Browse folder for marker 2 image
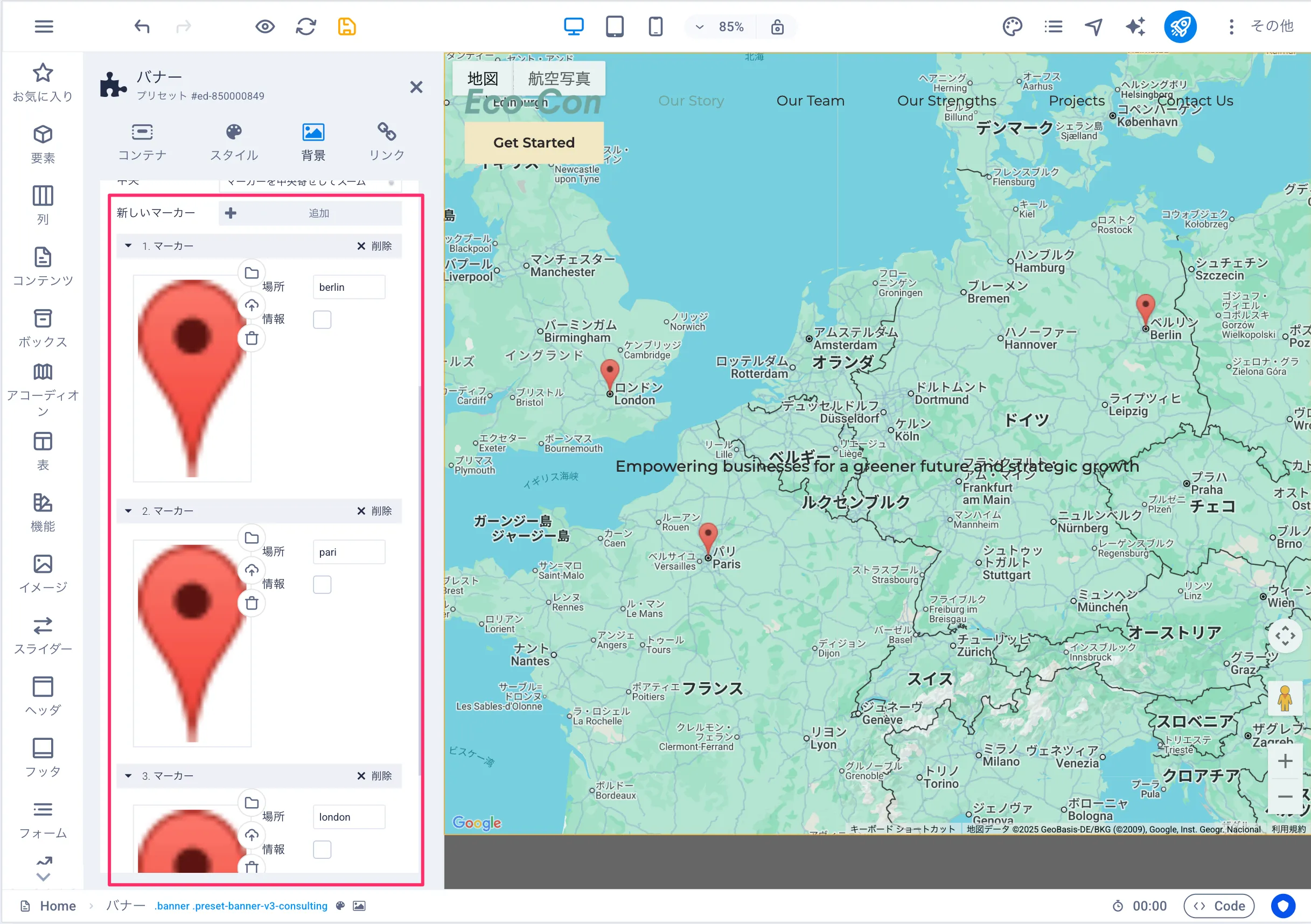 coord(251,537)
